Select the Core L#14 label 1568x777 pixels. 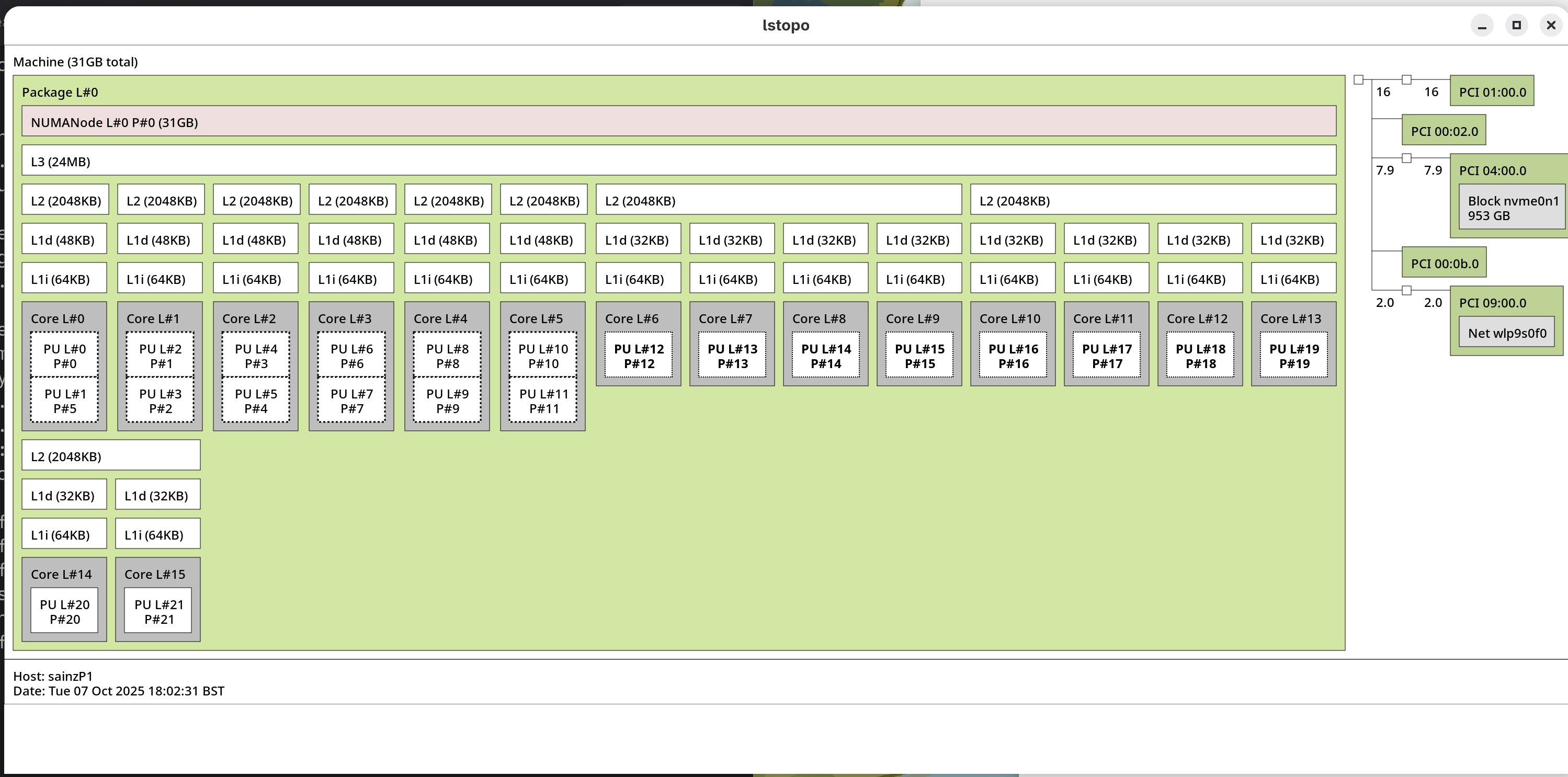[61, 574]
